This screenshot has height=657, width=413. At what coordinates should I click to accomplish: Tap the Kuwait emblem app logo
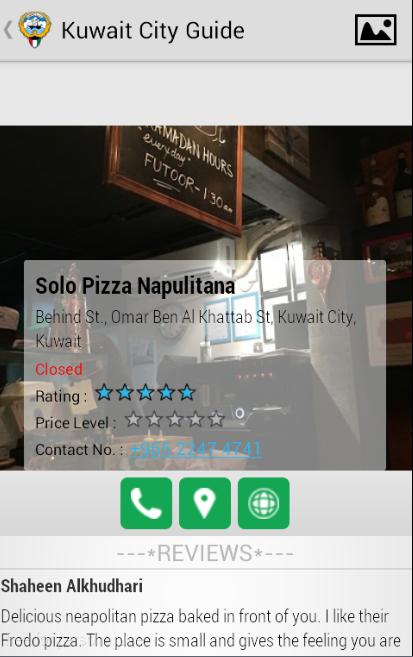tap(35, 30)
